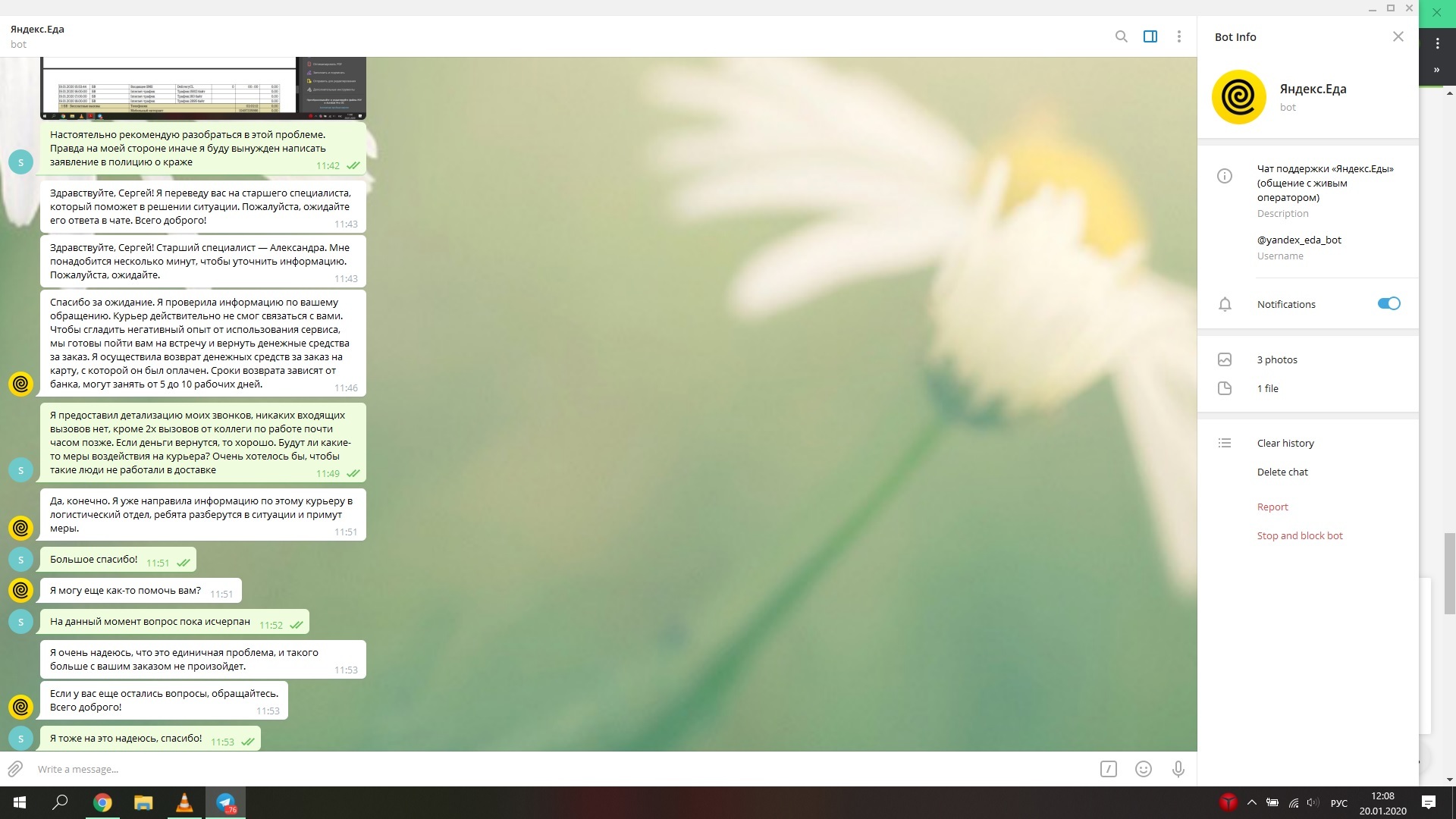
Task: Select the Report option from bot info panel
Action: click(1272, 506)
